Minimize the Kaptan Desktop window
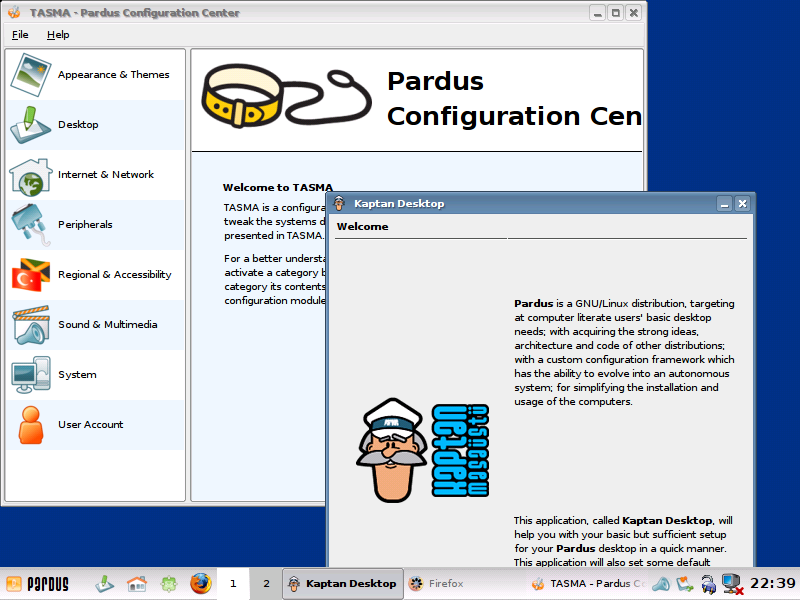800x600 pixels. click(x=724, y=204)
